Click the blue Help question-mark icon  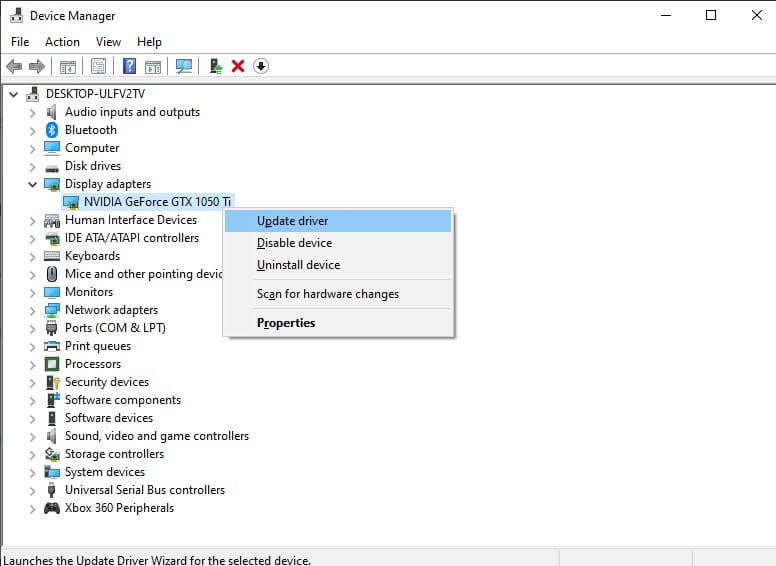click(x=129, y=66)
